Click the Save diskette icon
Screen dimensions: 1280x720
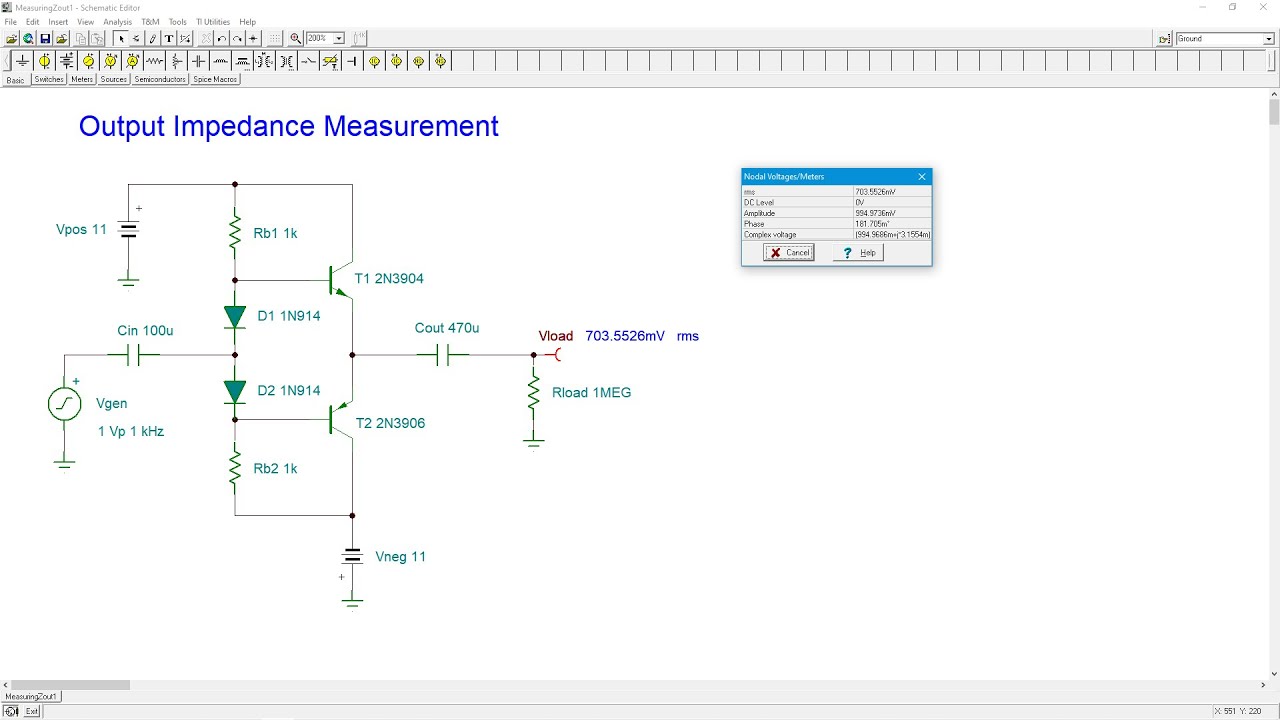(x=45, y=38)
